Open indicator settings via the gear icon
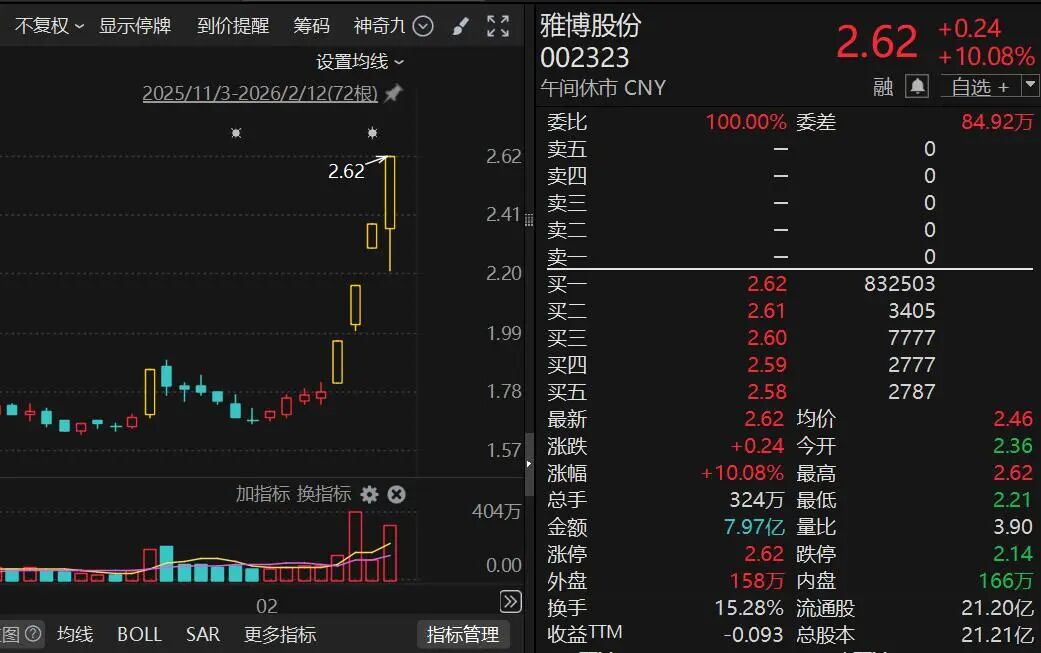1041x653 pixels. [370, 494]
